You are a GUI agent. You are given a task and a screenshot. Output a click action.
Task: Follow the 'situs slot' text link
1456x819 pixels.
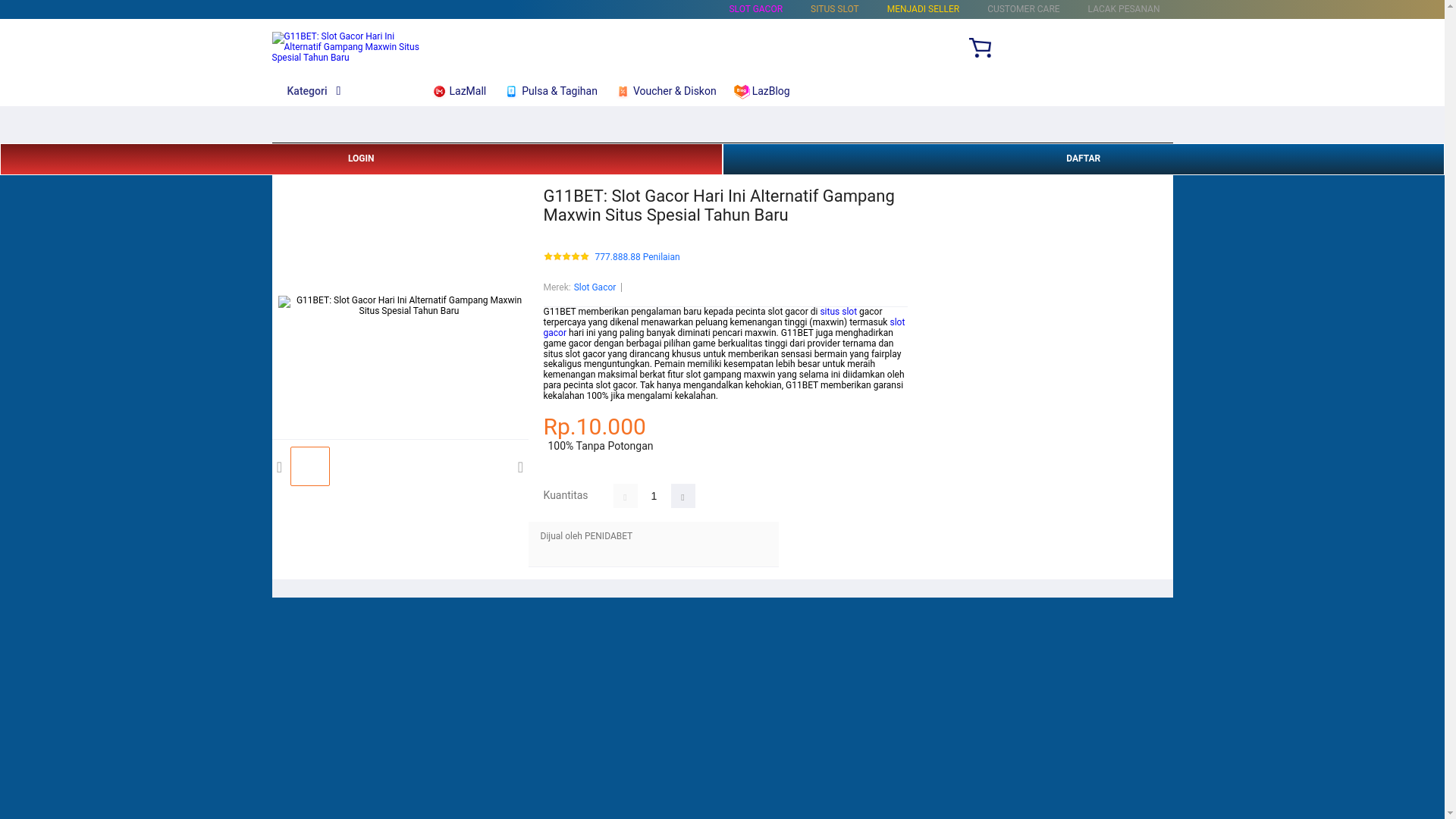click(x=838, y=312)
